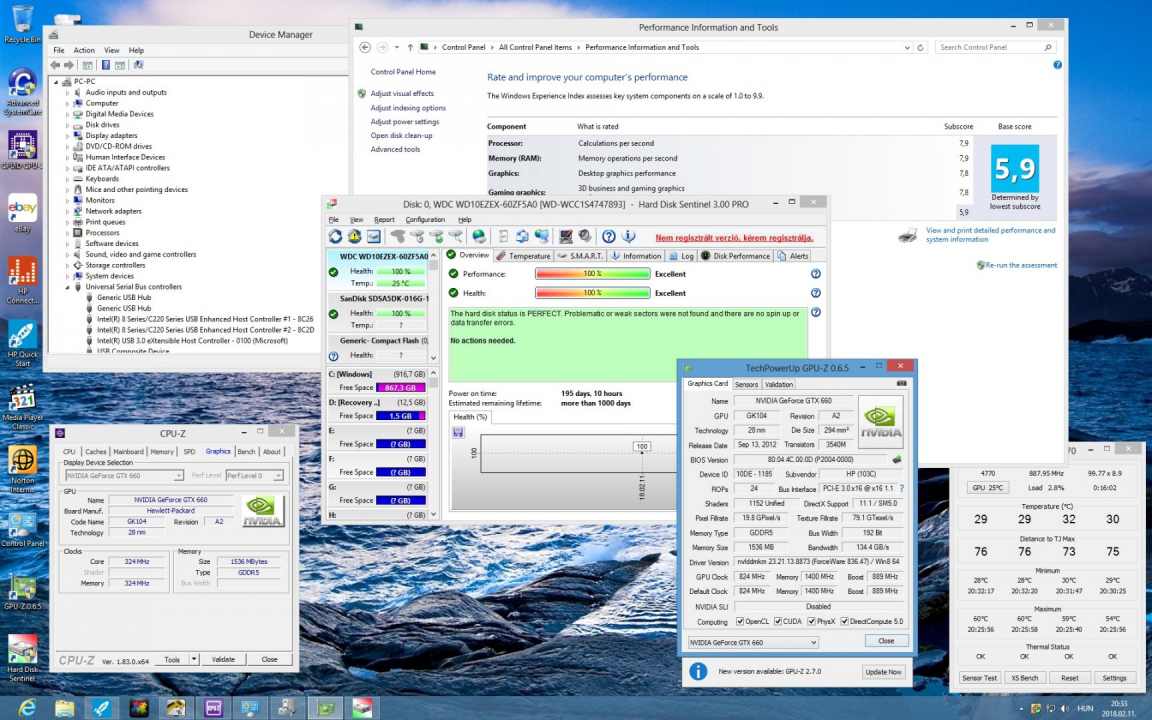Viewport: 1152px width, 720px height.
Task: Click the blue info 'i' icon in Hard Disk Sentinel toolbar
Action: pos(628,237)
